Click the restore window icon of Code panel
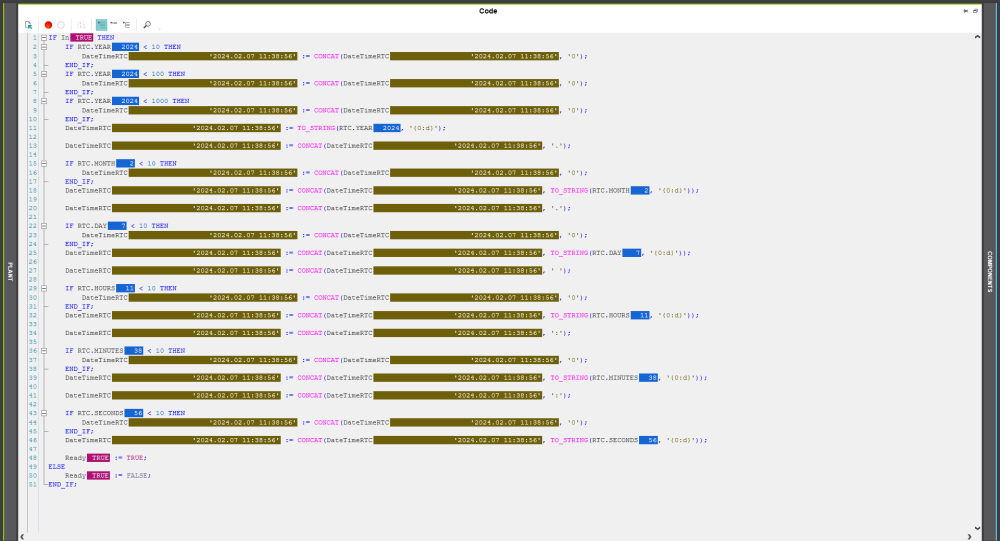The width and height of the screenshot is (1000, 541). point(976,11)
